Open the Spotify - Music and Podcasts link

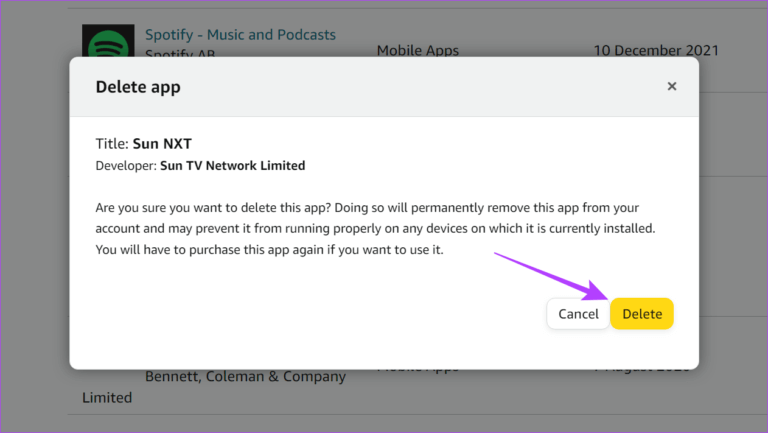click(x=240, y=35)
